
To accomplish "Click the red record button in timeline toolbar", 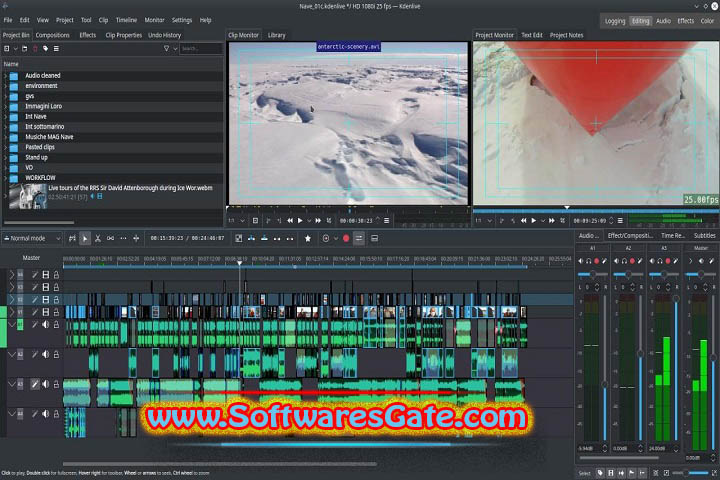I will pos(346,238).
